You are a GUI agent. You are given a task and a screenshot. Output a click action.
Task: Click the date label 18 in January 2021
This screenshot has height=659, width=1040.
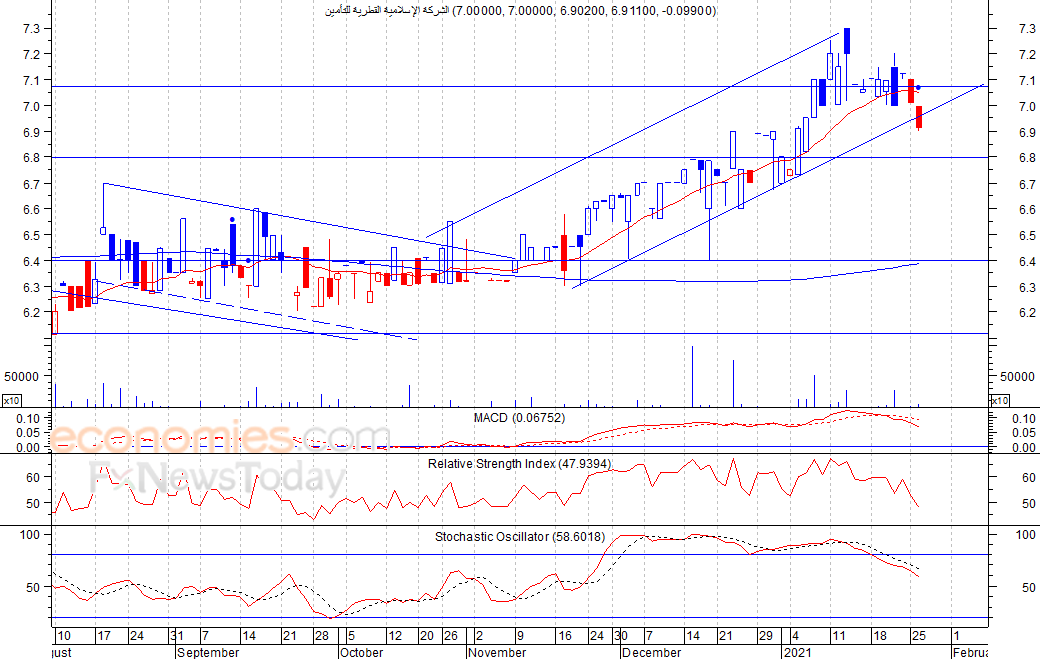pyautogui.click(x=879, y=636)
